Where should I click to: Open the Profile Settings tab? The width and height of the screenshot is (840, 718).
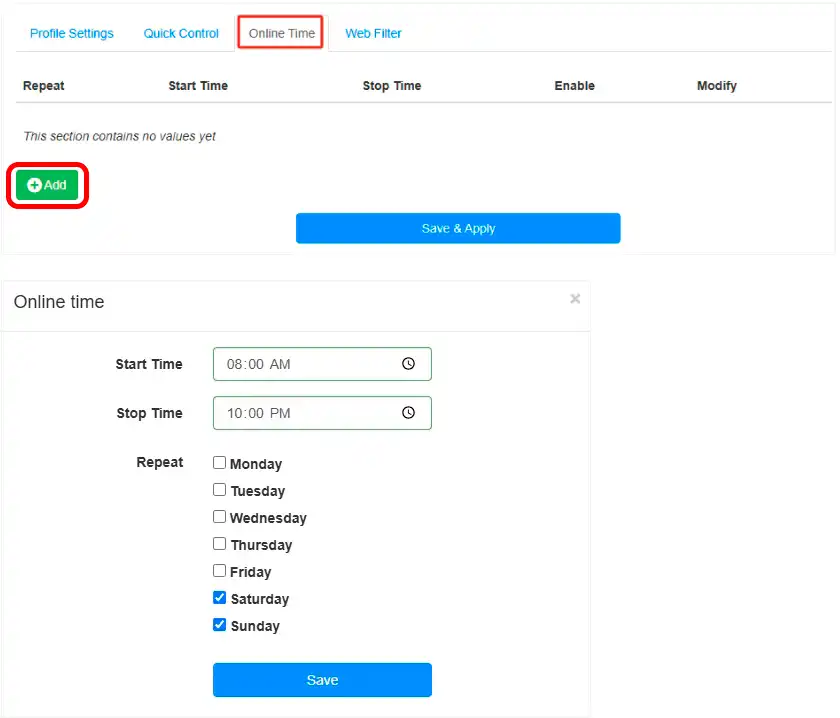coord(72,33)
